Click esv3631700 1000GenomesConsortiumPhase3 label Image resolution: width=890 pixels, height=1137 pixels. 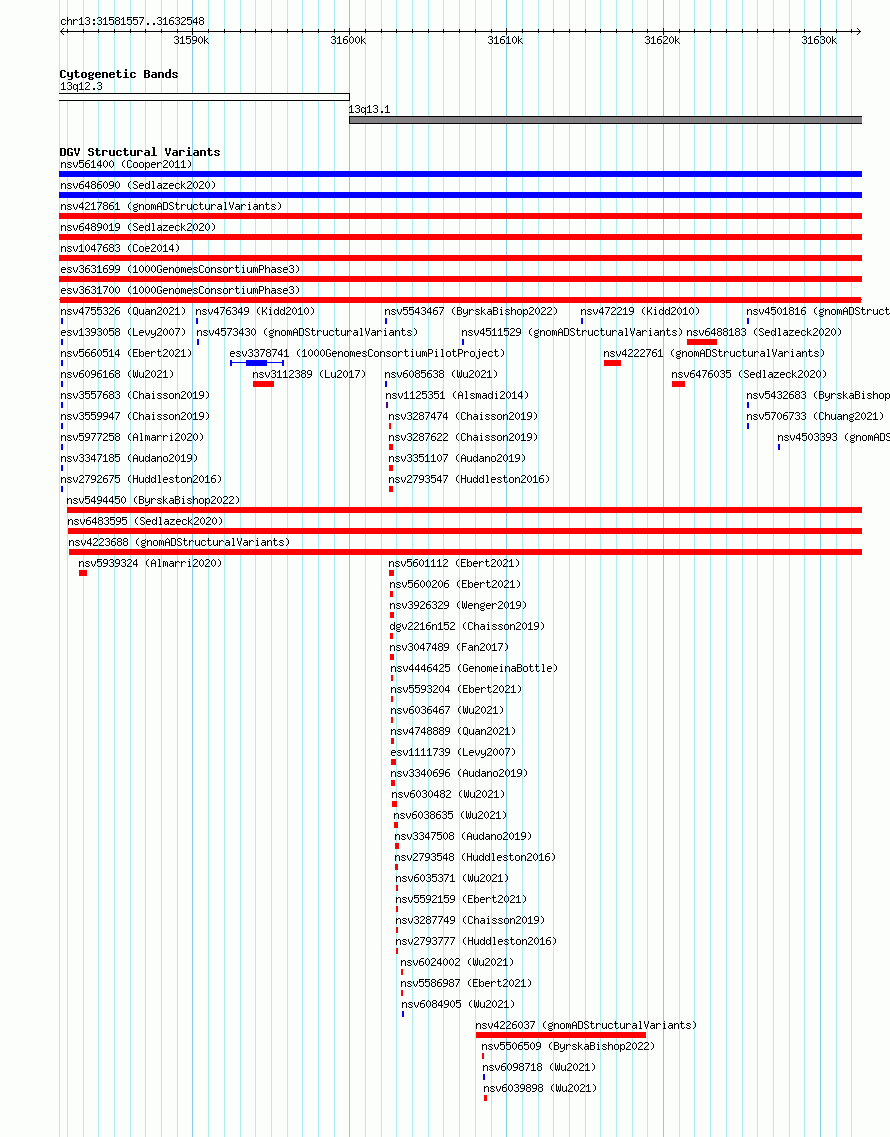pos(180,290)
